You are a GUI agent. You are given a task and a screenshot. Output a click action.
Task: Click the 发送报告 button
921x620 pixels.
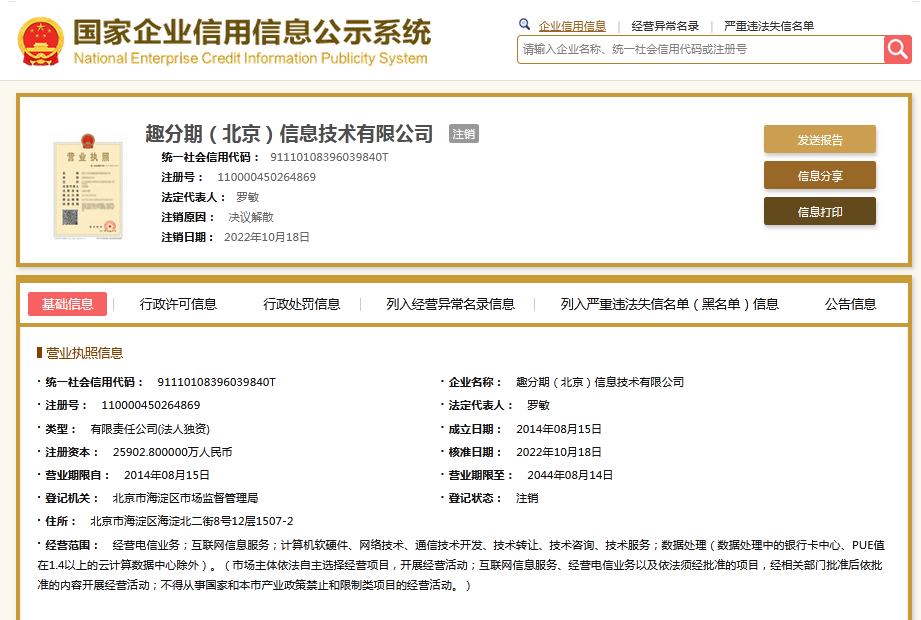tap(819, 139)
